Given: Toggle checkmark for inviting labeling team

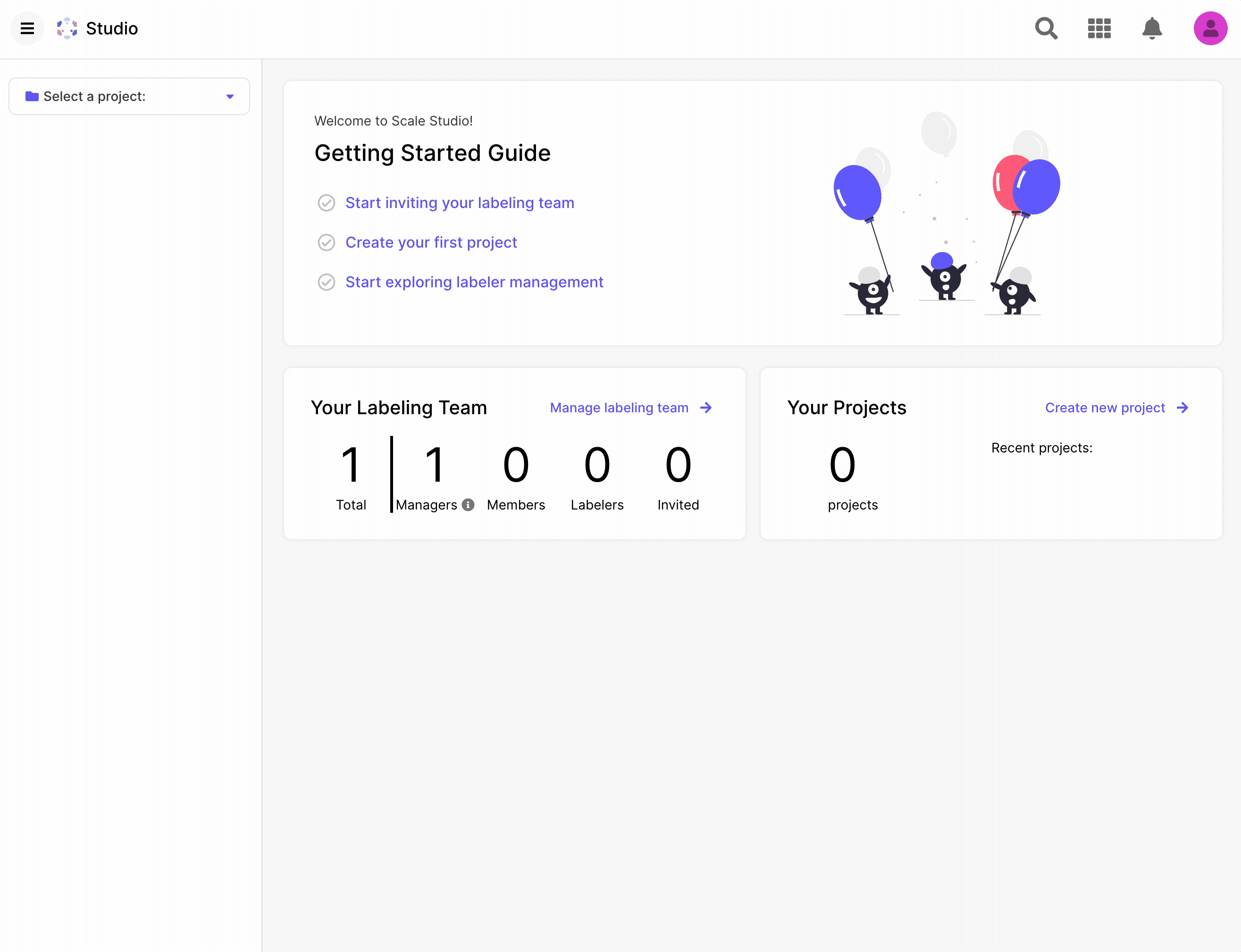Looking at the screenshot, I should (327, 203).
